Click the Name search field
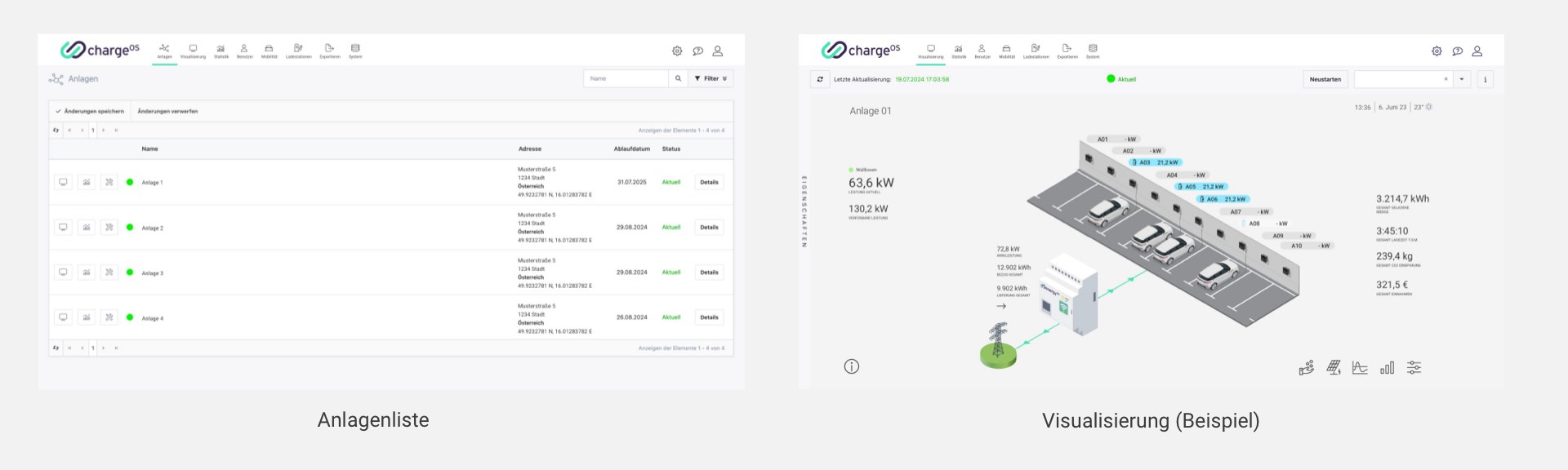The image size is (1568, 470). pyautogui.click(x=626, y=78)
